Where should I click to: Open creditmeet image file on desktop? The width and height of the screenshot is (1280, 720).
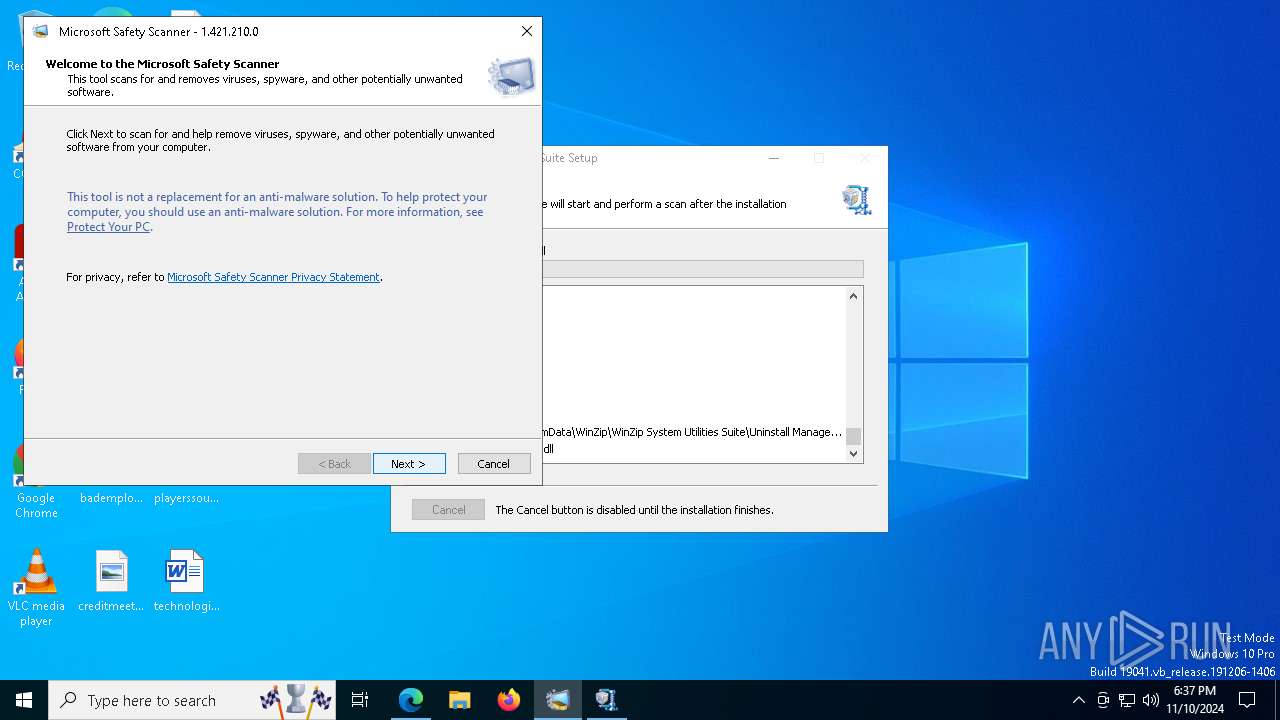click(111, 581)
